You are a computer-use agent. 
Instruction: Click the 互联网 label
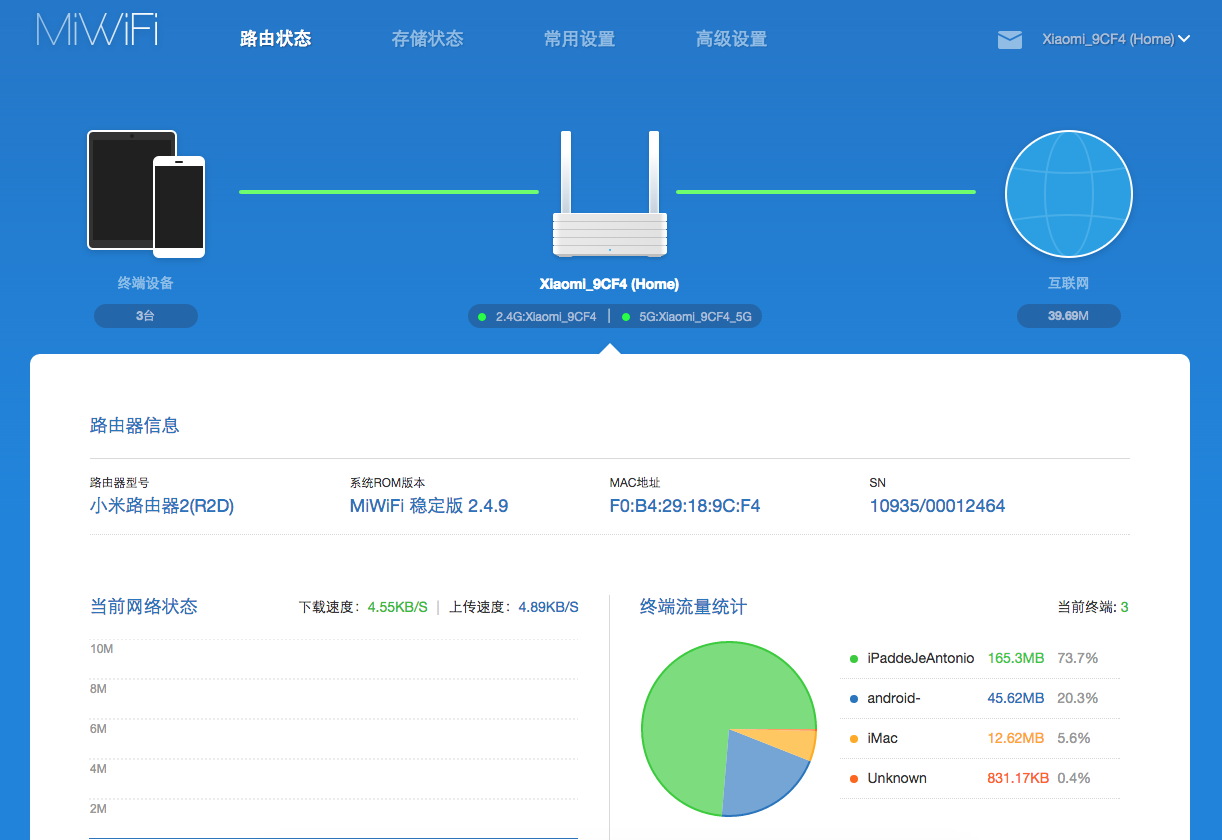[x=1069, y=283]
